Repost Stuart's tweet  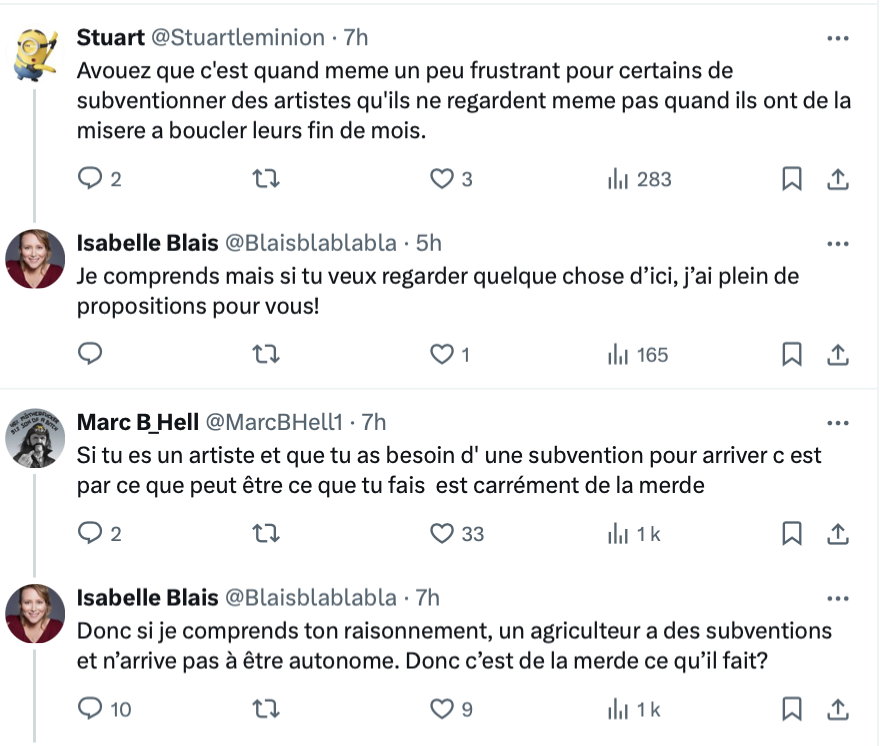pos(265,179)
